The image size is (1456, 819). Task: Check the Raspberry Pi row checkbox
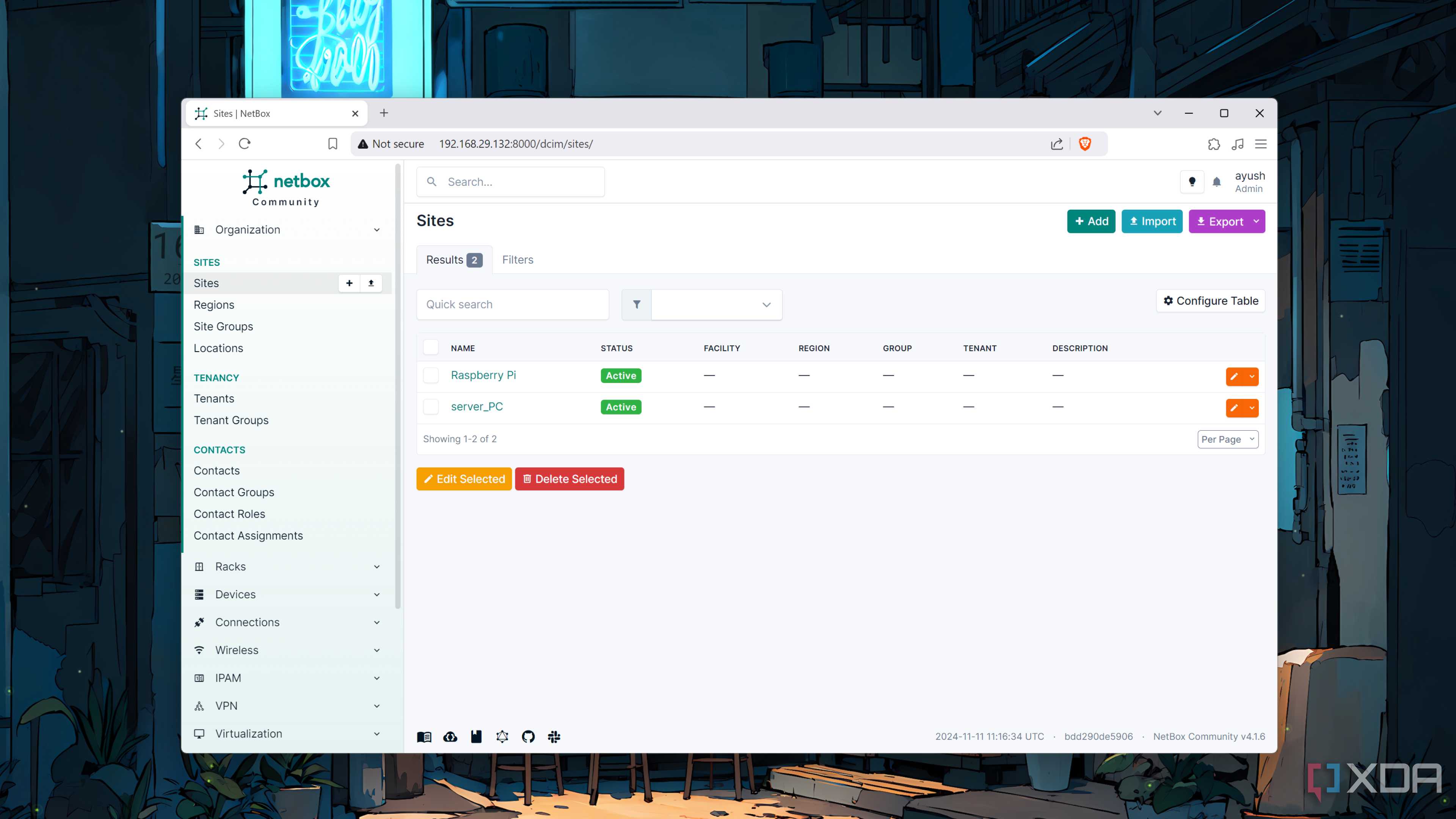[431, 375]
